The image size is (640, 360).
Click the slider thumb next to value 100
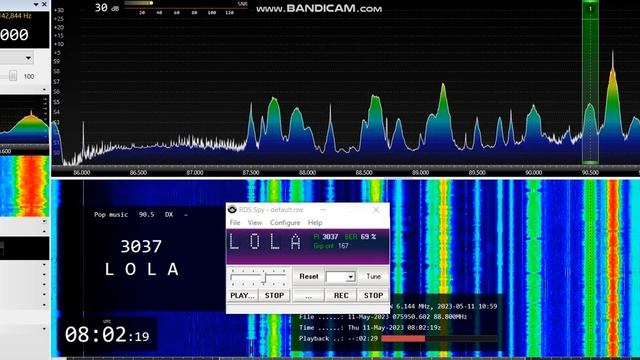pos(13,76)
